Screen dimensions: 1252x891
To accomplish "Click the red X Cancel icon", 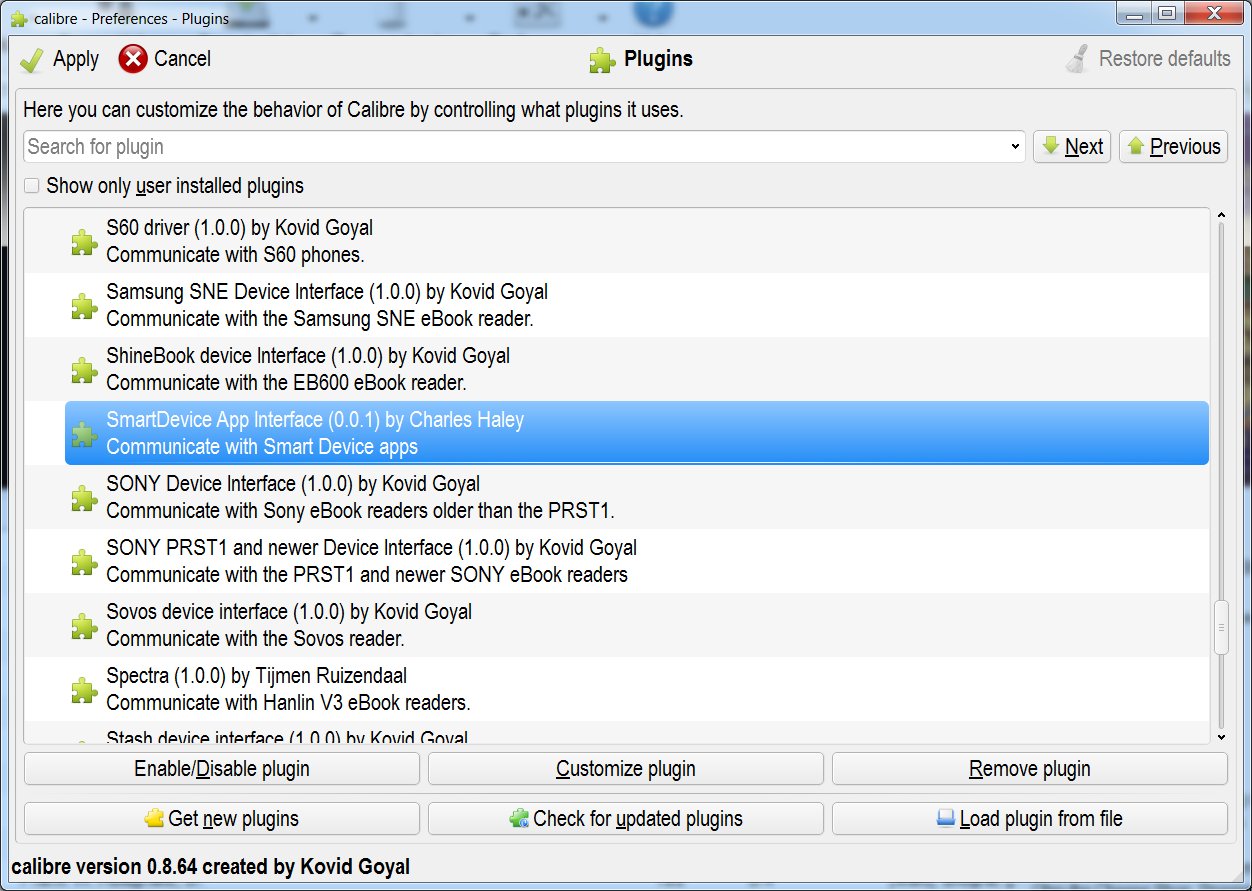I will point(132,59).
